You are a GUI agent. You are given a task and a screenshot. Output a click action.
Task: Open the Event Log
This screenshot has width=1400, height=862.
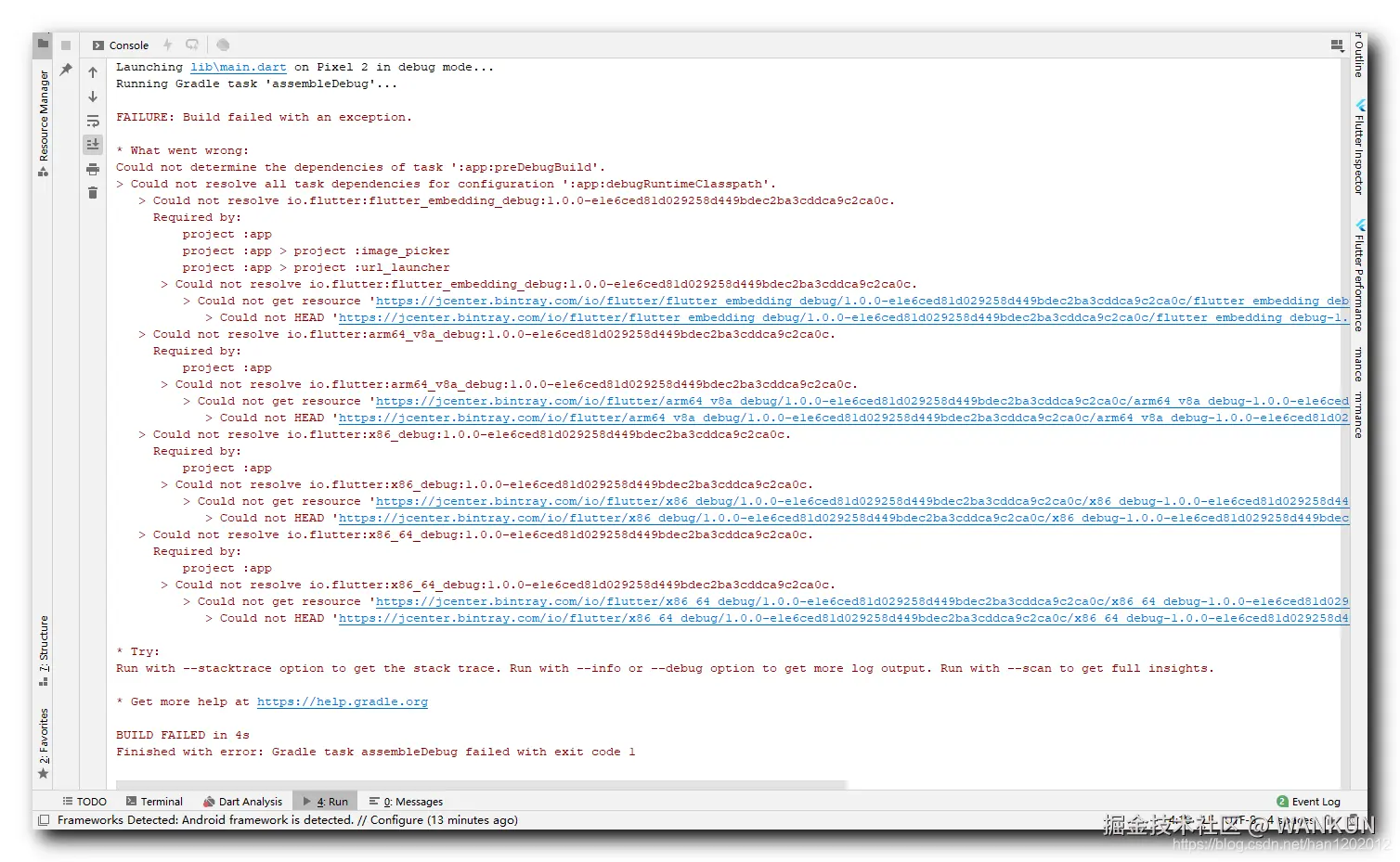1309,802
